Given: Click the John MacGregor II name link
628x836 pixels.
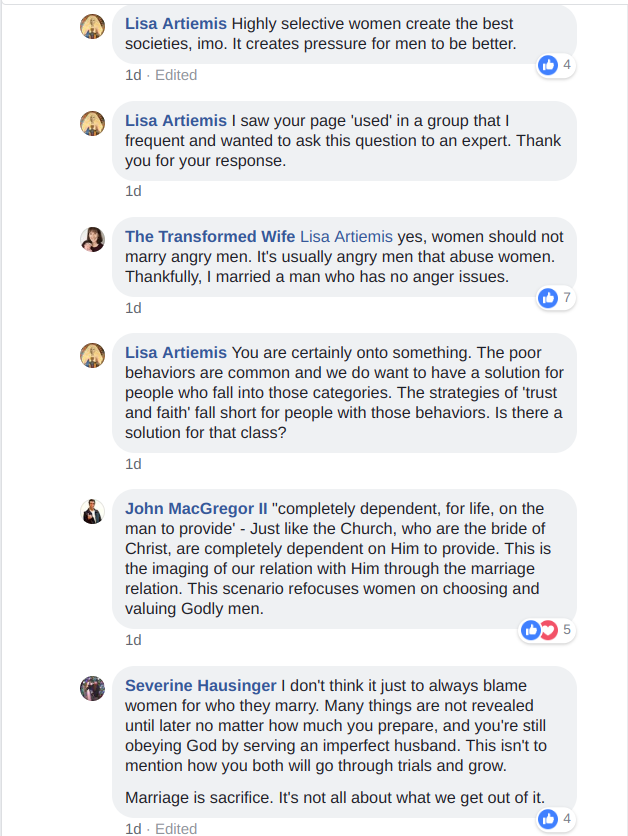Looking at the screenshot, I should 194,509.
